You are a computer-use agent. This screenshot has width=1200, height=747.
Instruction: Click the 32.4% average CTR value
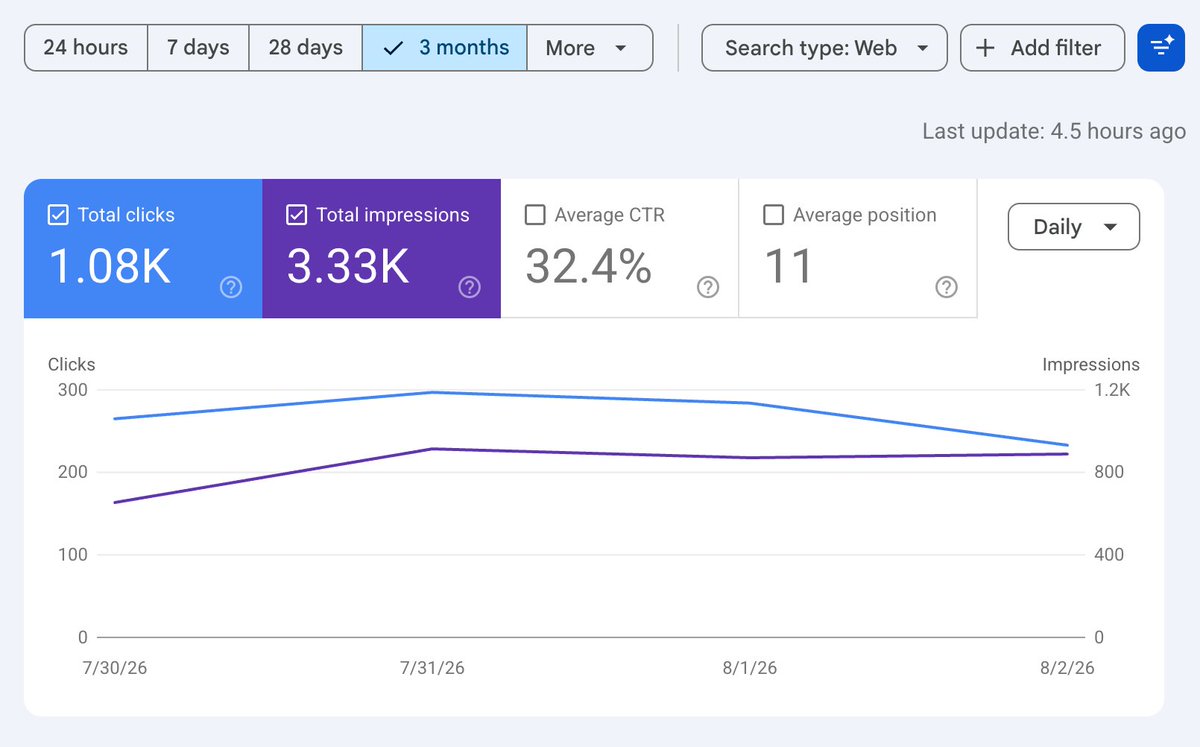click(589, 267)
